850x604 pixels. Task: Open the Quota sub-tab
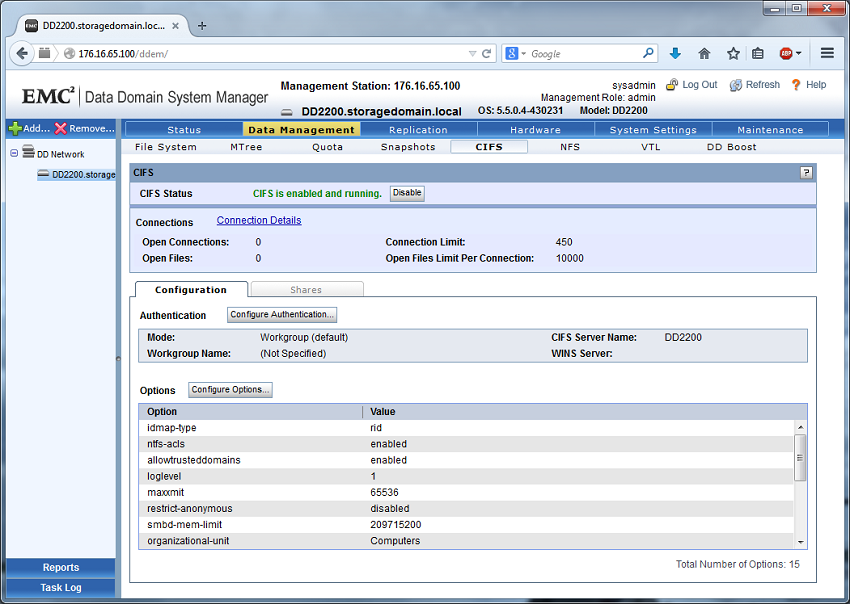[327, 147]
